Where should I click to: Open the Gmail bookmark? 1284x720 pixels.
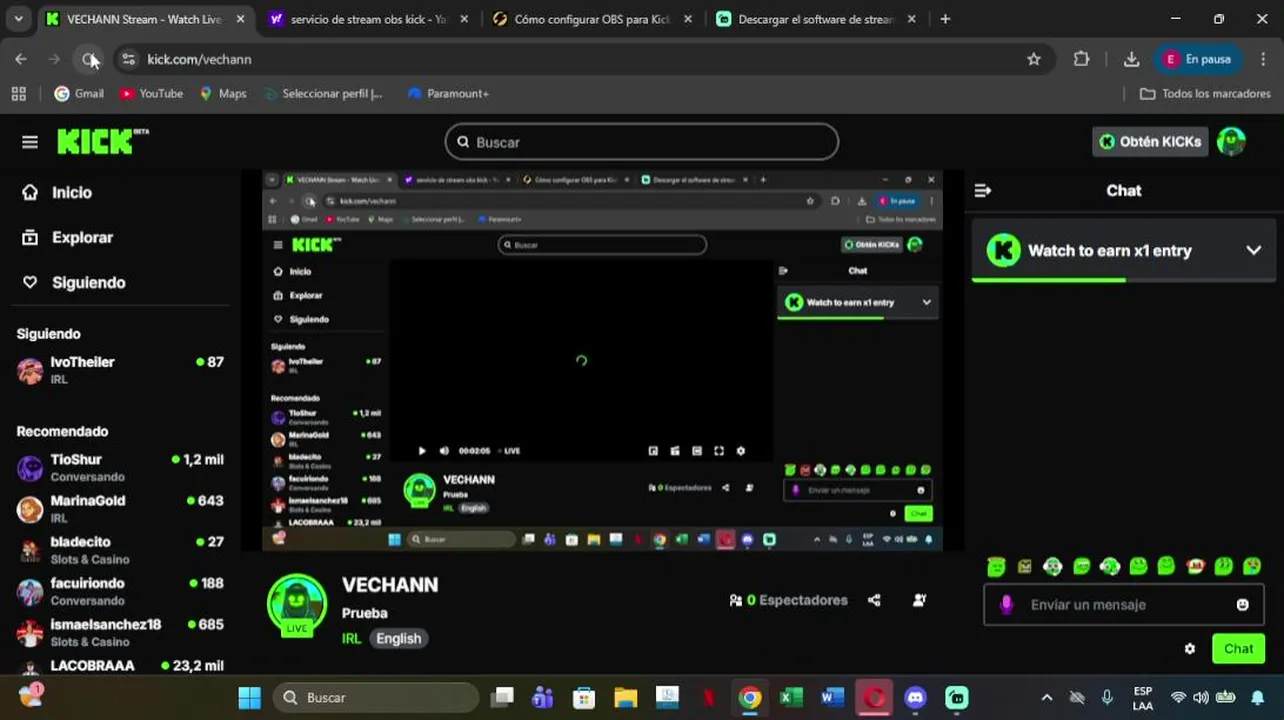78,93
